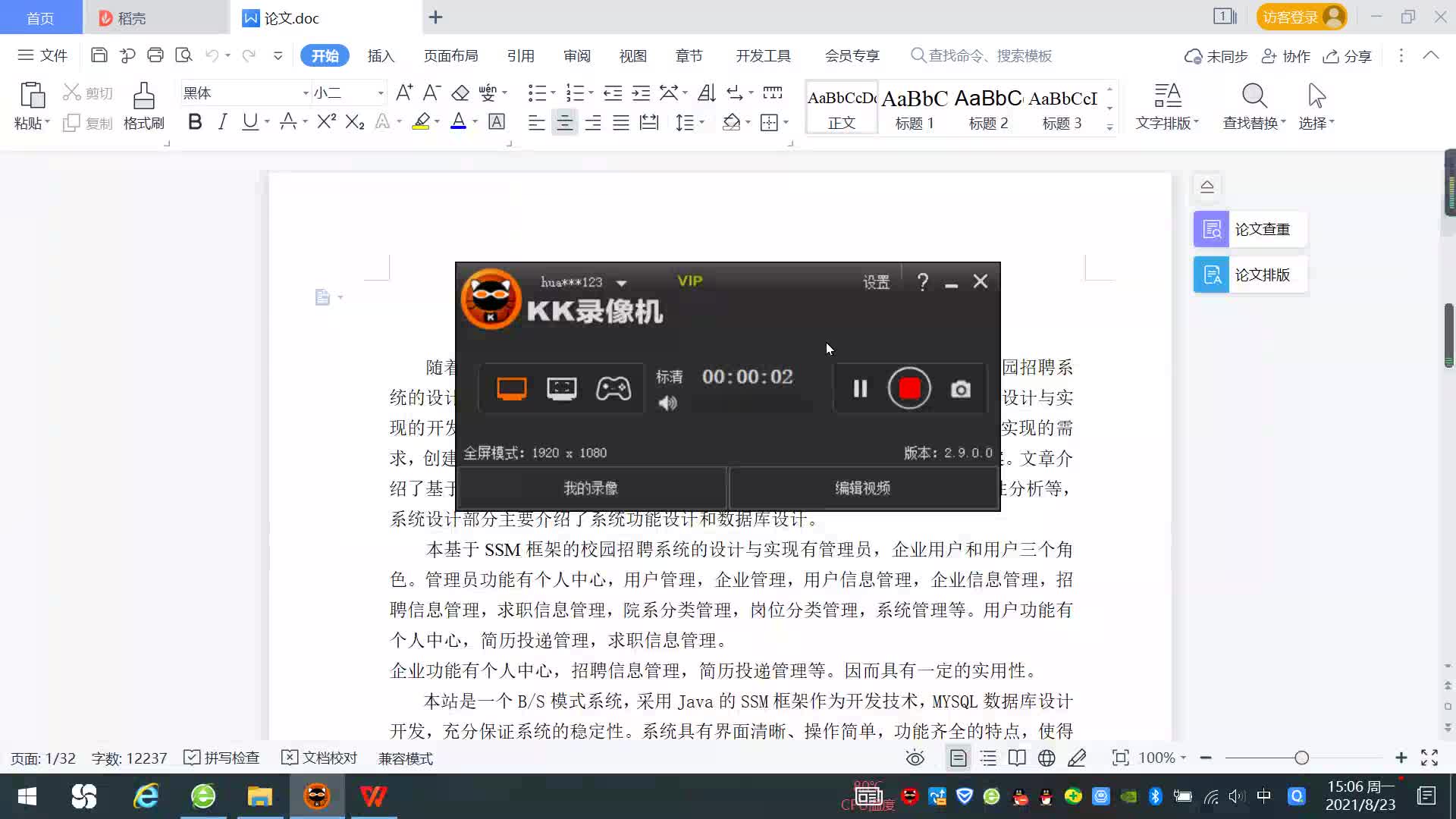Click the 我的录像 button
The width and height of the screenshot is (1456, 819).
[x=591, y=488]
